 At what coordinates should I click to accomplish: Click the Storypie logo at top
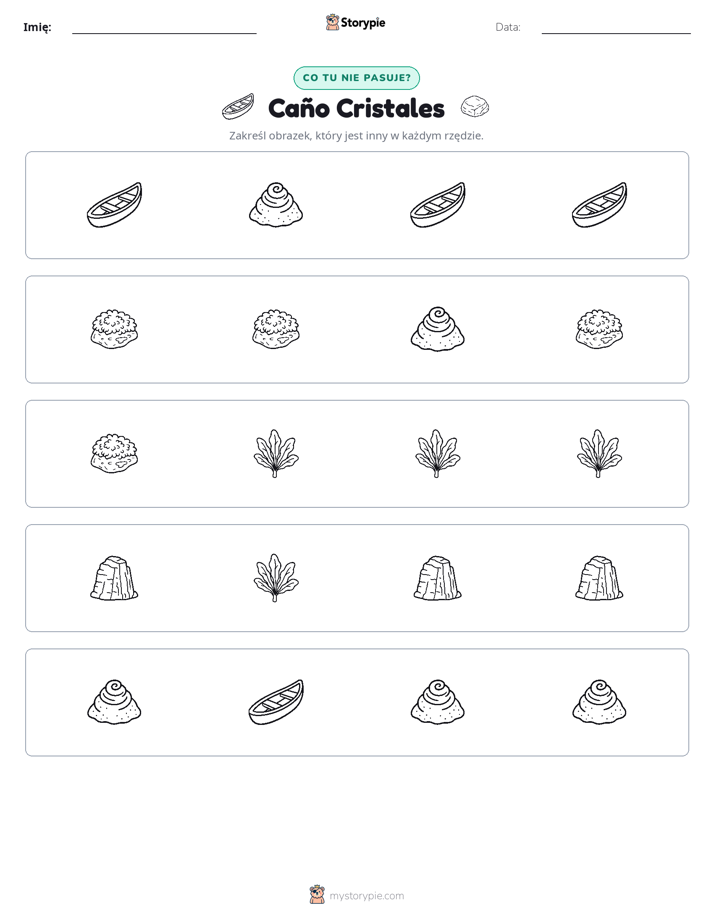click(x=355, y=22)
